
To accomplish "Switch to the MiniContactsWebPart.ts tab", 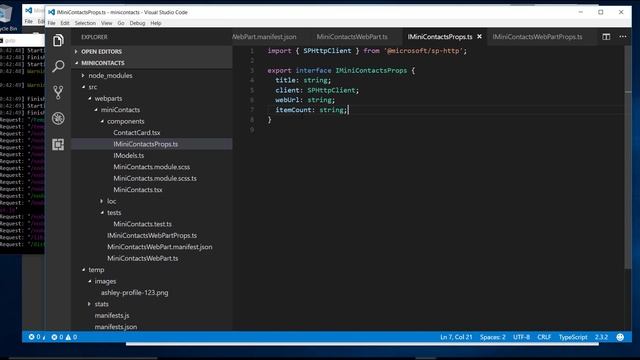I will pos(352,37).
